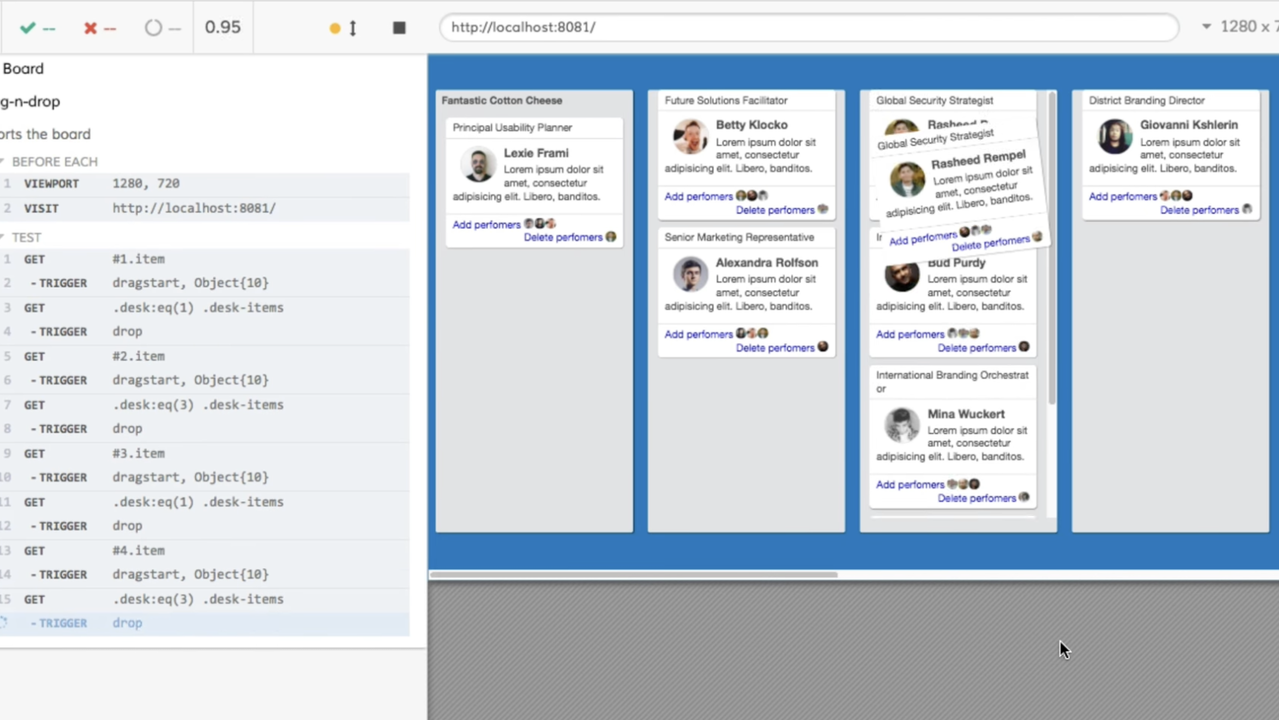Viewport: 1279px width, 720px height.
Task: Click Mina Wuckert's avatar image
Action: pyautogui.click(x=902, y=425)
